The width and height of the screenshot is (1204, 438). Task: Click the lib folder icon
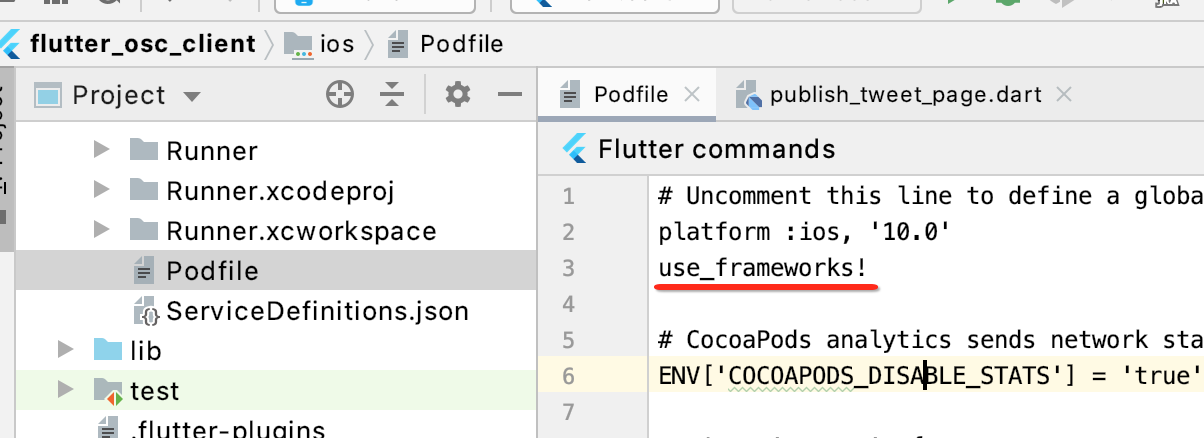(x=107, y=350)
